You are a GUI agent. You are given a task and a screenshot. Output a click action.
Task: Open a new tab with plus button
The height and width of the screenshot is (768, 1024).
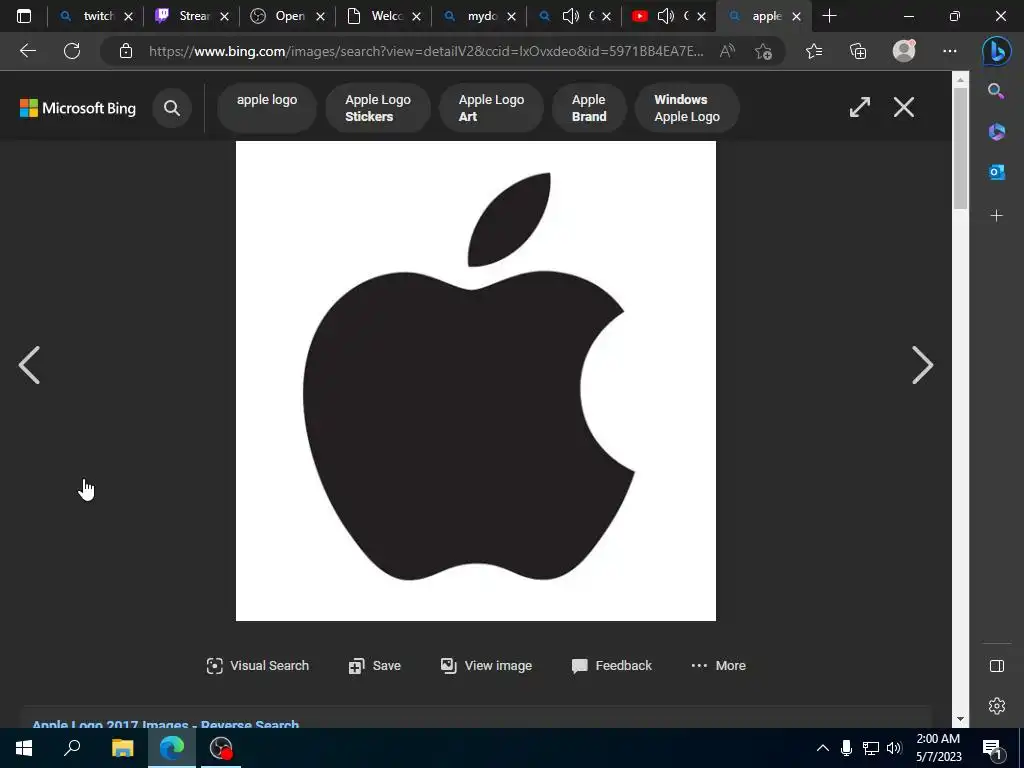tap(829, 16)
